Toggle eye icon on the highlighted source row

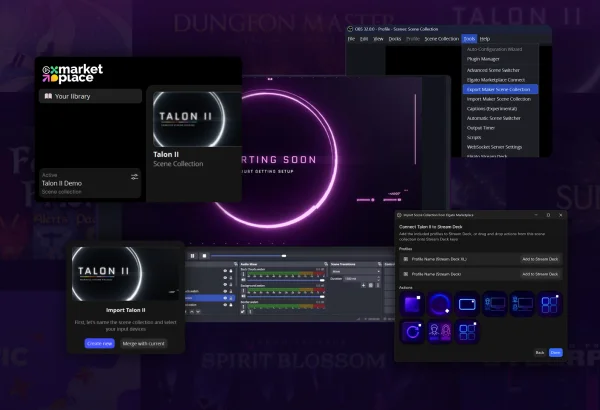coord(225,298)
